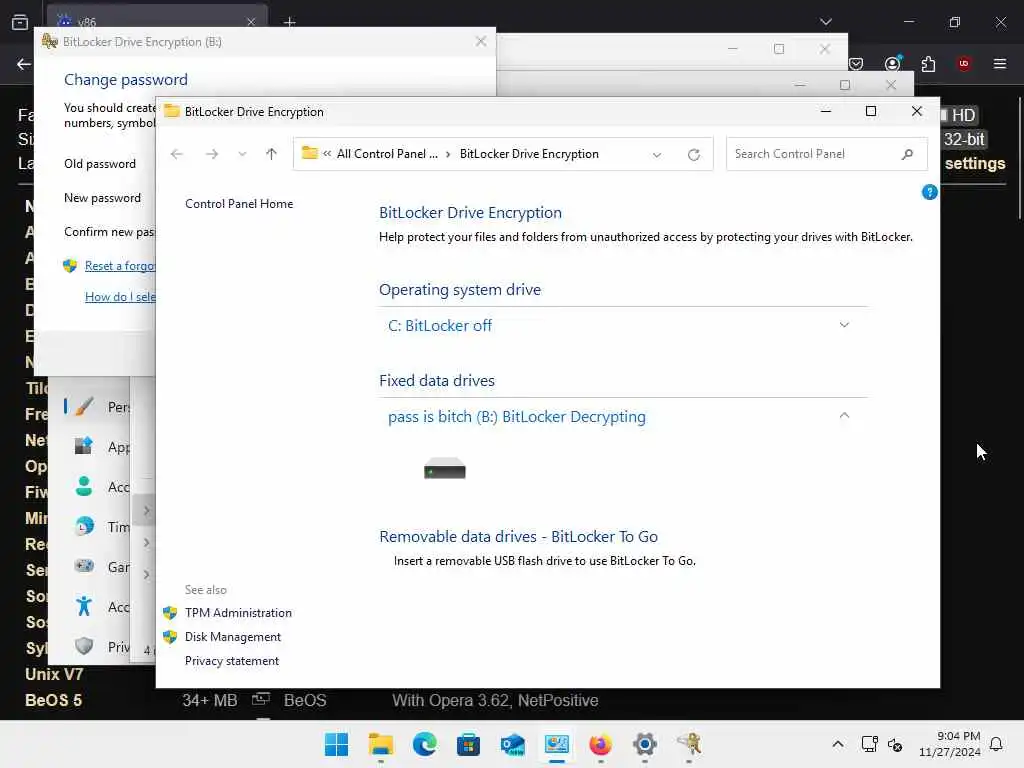
Task: Click Unix V7 in the webpage list
Action: (x=54, y=674)
